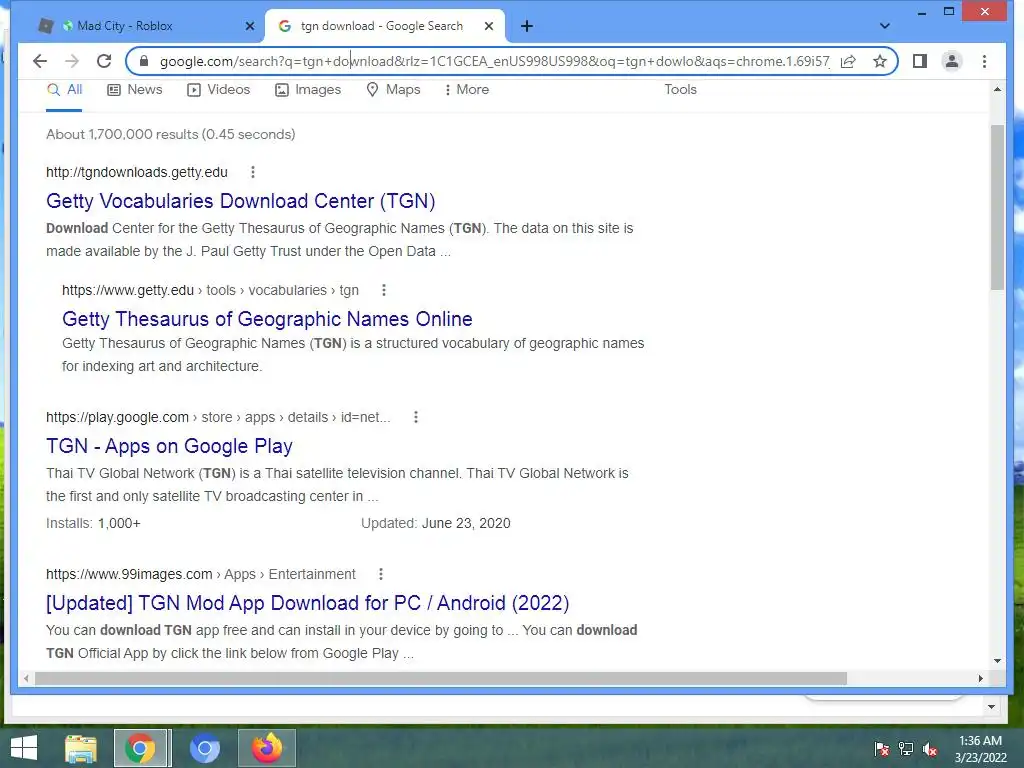Open Firefox from the taskbar

pyautogui.click(x=266, y=748)
